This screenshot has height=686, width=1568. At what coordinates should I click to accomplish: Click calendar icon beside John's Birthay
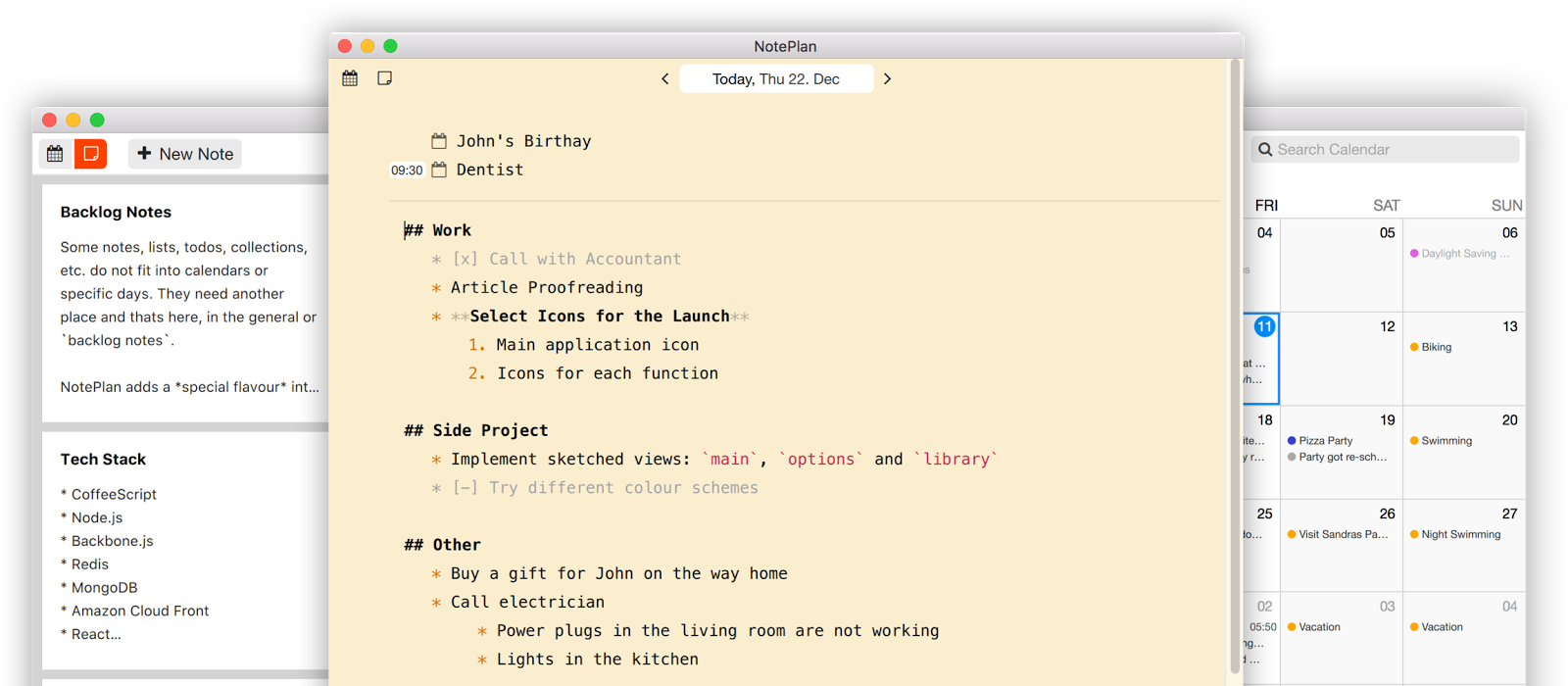tap(439, 141)
